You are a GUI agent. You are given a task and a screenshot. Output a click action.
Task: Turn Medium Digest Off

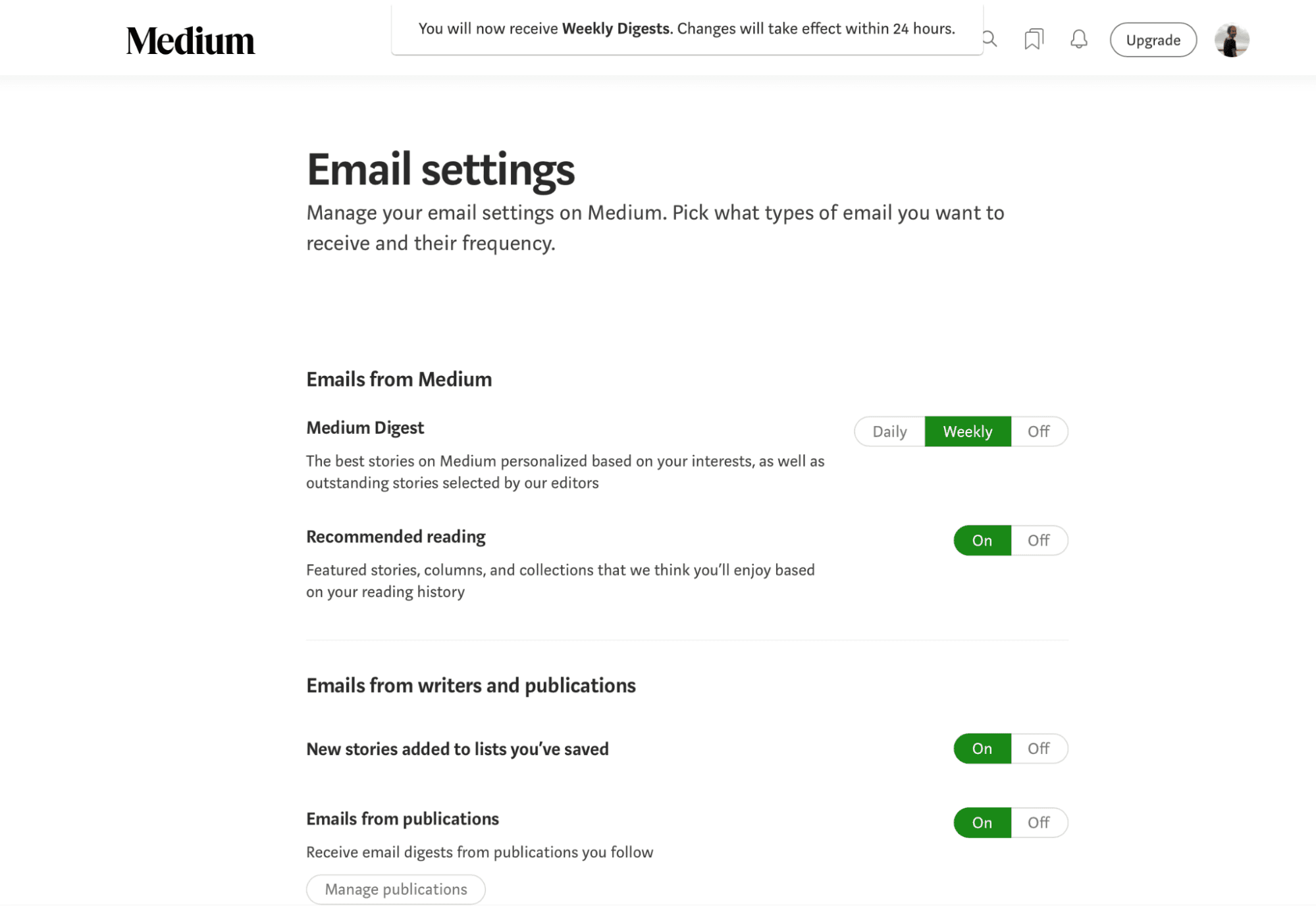click(1038, 431)
